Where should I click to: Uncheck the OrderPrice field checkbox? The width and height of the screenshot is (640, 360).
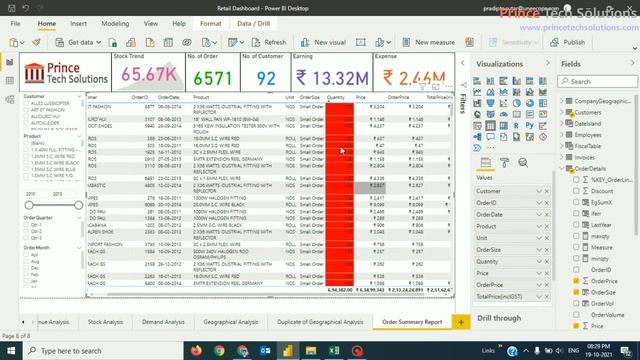coord(576,281)
